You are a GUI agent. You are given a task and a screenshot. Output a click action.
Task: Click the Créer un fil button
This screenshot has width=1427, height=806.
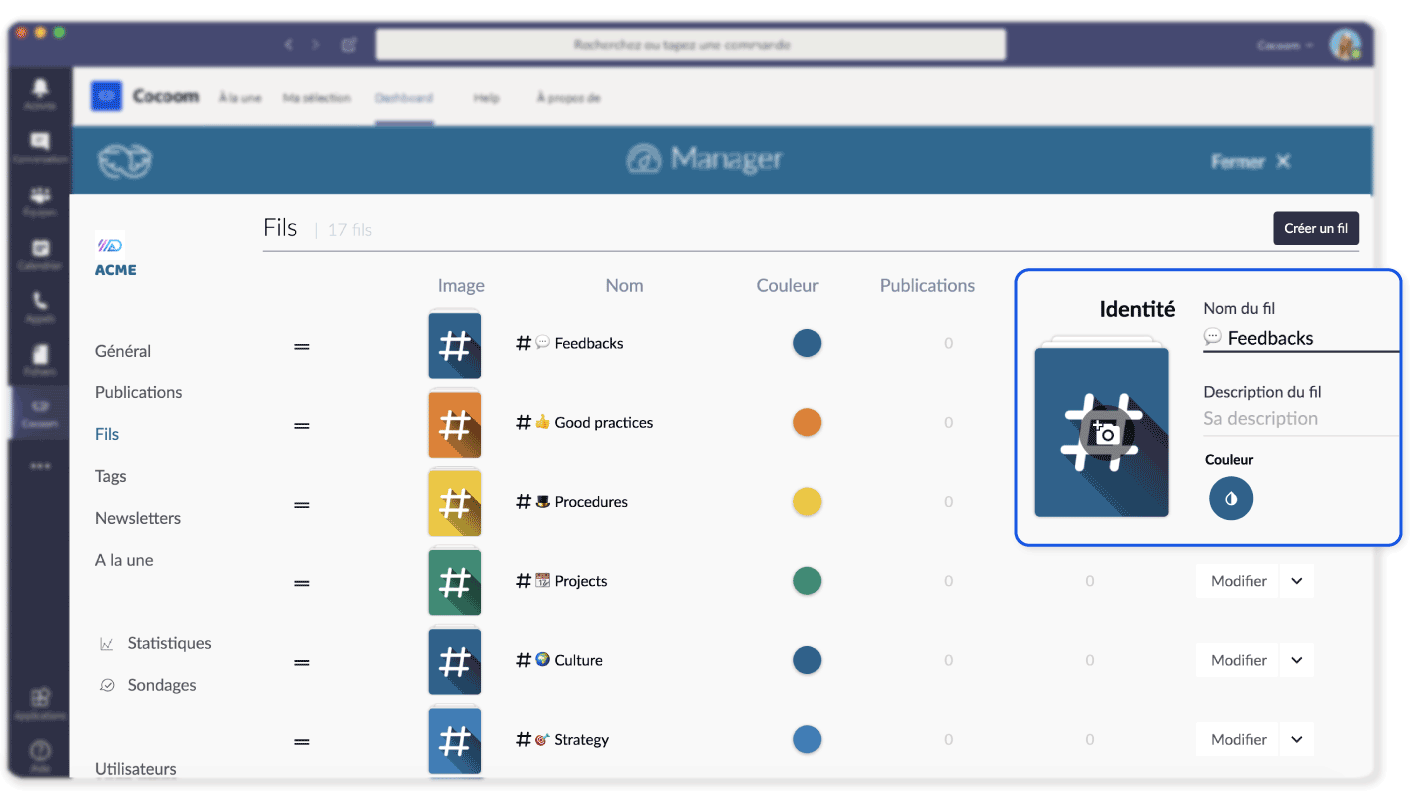1315,228
